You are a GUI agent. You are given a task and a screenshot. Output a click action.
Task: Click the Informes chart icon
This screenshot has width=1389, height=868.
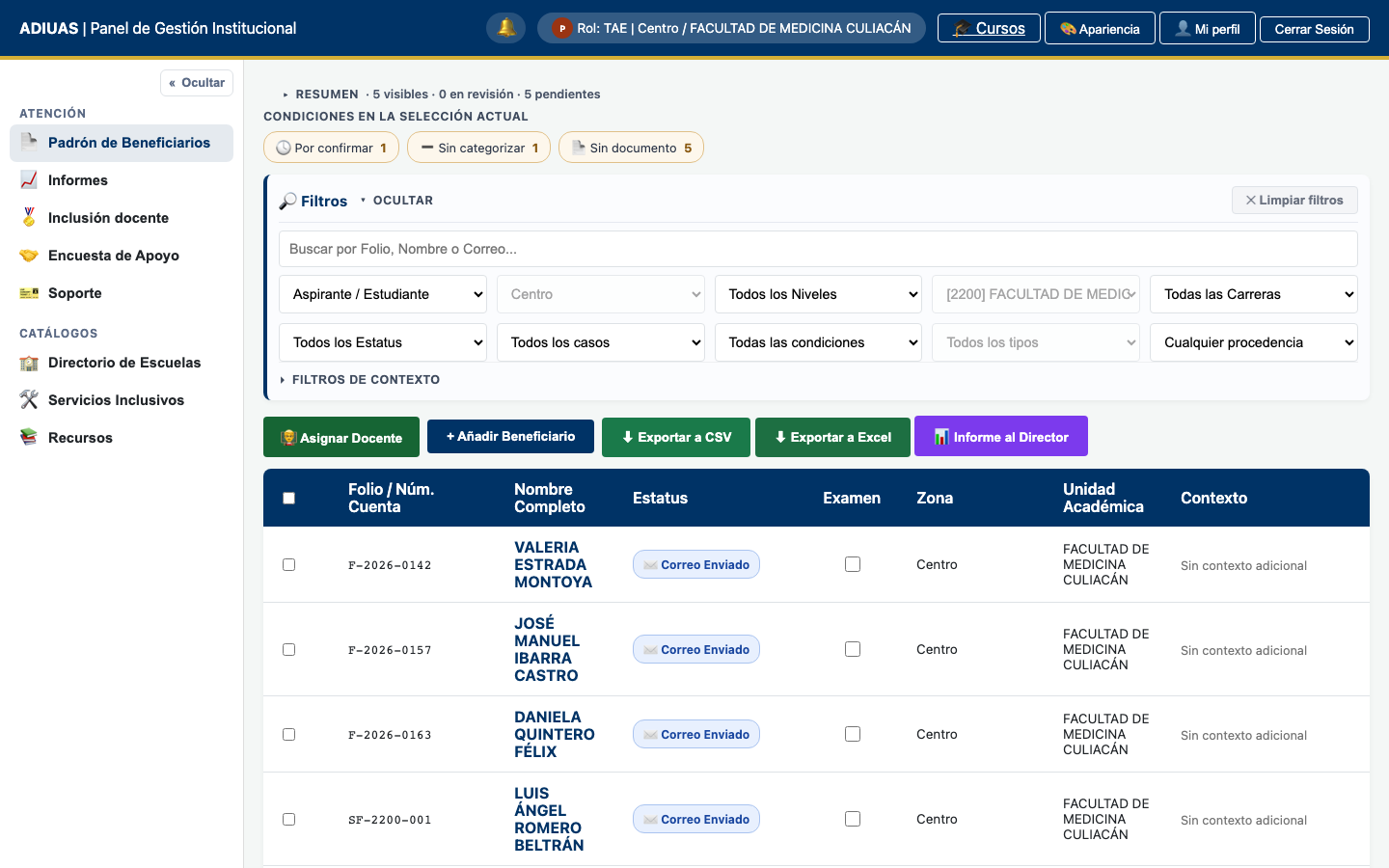click(29, 179)
